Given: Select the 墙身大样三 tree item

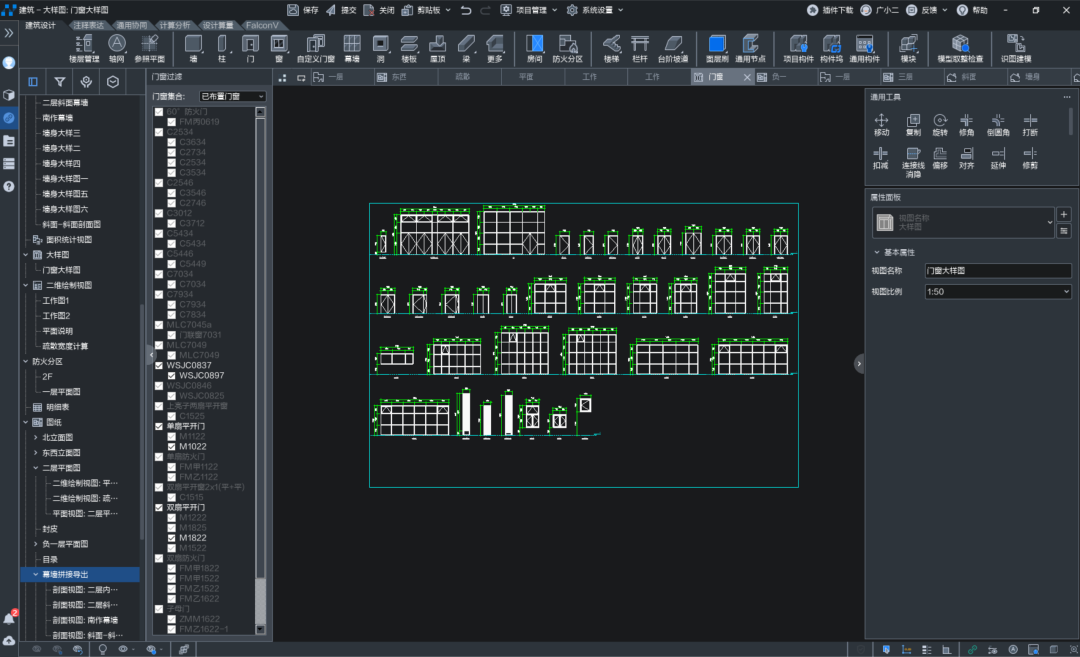Looking at the screenshot, I should 61,133.
